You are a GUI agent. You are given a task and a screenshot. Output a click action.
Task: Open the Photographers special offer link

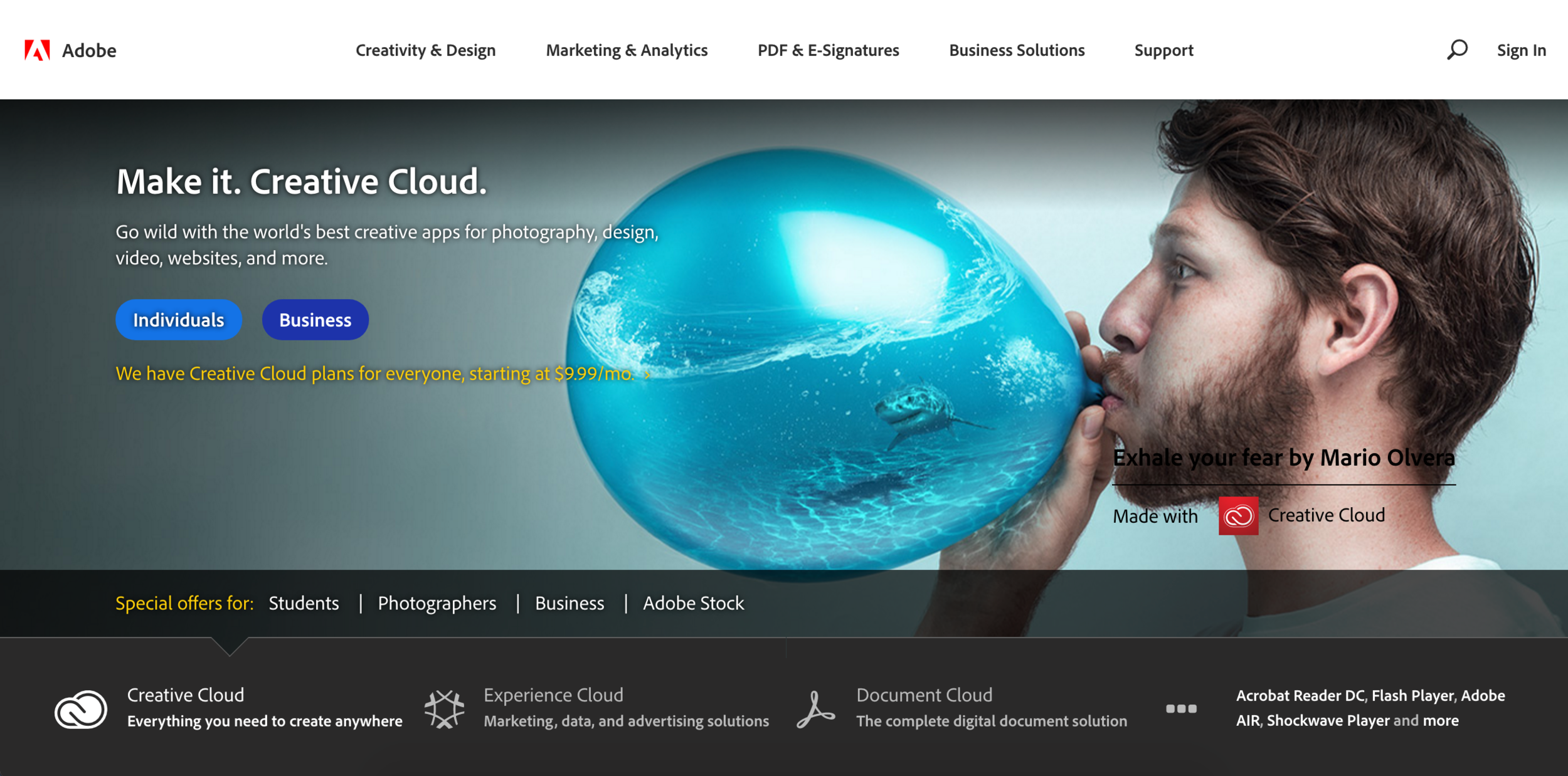point(437,603)
